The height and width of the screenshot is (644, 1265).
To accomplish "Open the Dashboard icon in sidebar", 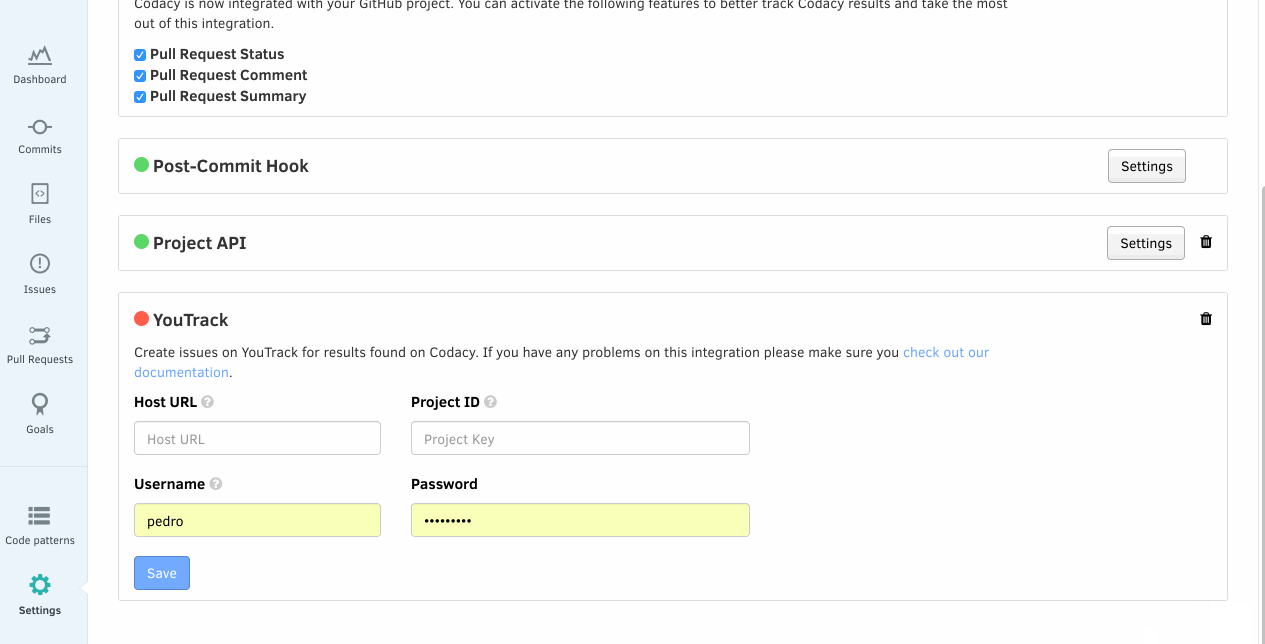I will pyautogui.click(x=40, y=56).
